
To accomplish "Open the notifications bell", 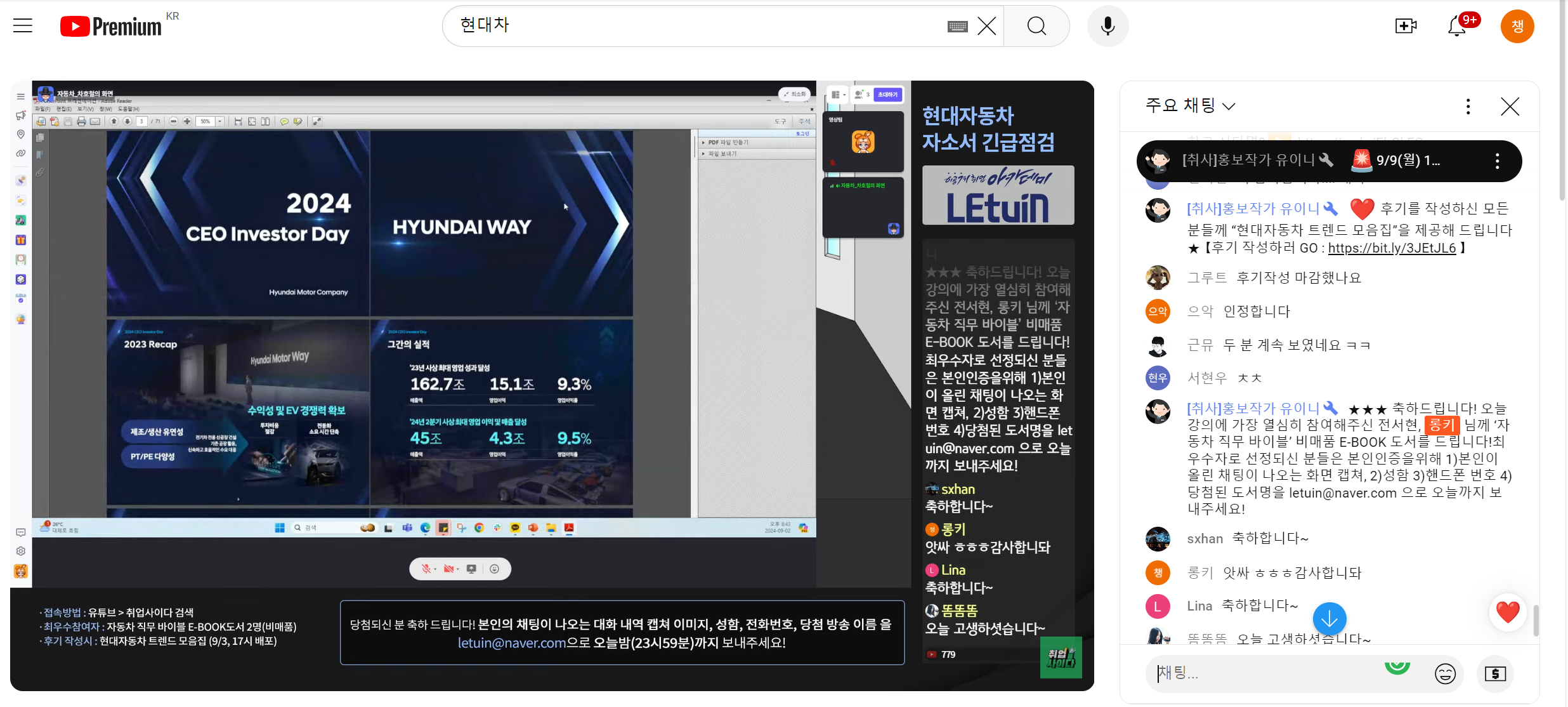I will pos(1456,26).
